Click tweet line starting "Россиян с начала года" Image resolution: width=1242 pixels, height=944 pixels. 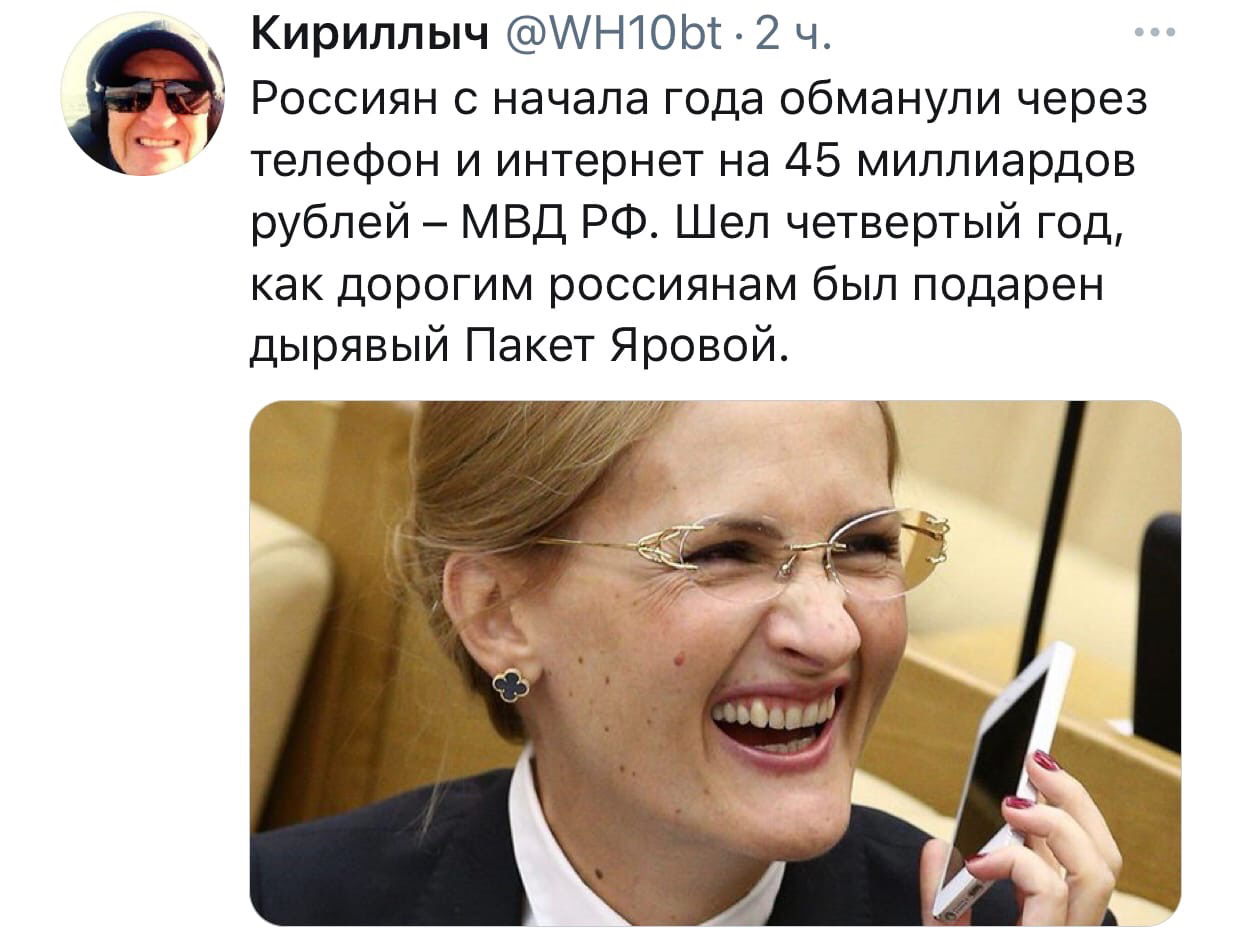pyautogui.click(x=698, y=100)
